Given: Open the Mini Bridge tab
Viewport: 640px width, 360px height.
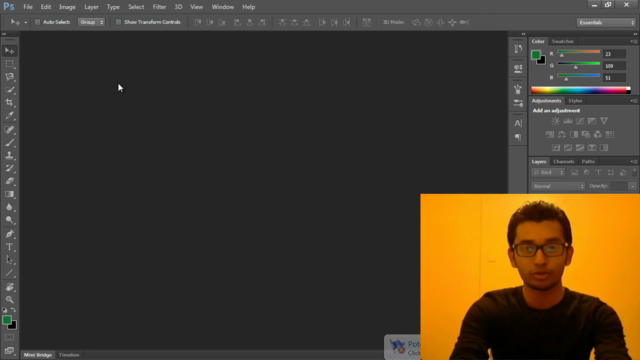Looking at the screenshot, I should click(x=38, y=355).
